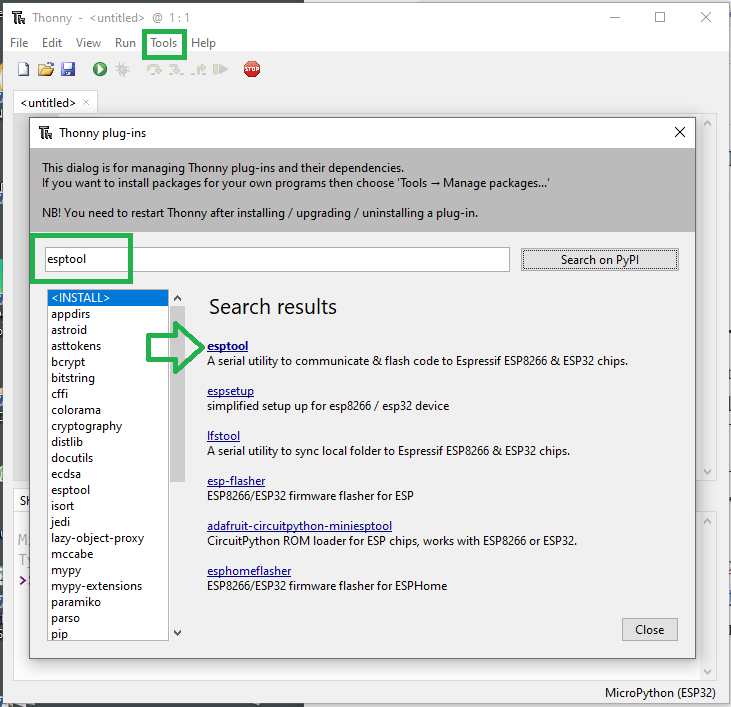The height and width of the screenshot is (707, 731).
Task: Open the esp-flasher search result link
Action: point(236,481)
